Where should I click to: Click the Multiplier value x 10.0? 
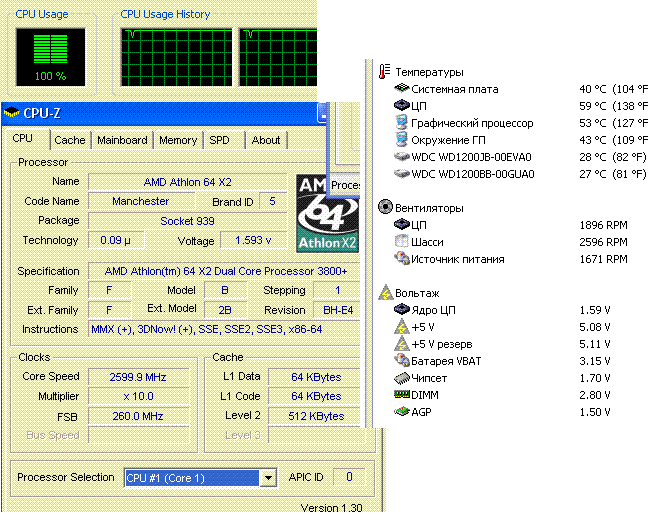pyautogui.click(x=138, y=396)
